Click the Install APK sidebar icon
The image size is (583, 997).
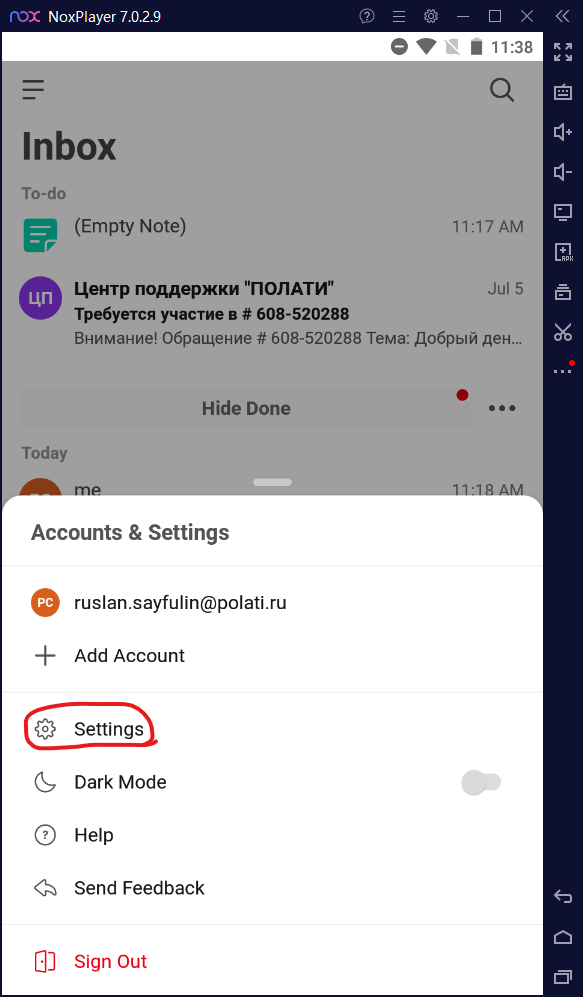coord(563,252)
